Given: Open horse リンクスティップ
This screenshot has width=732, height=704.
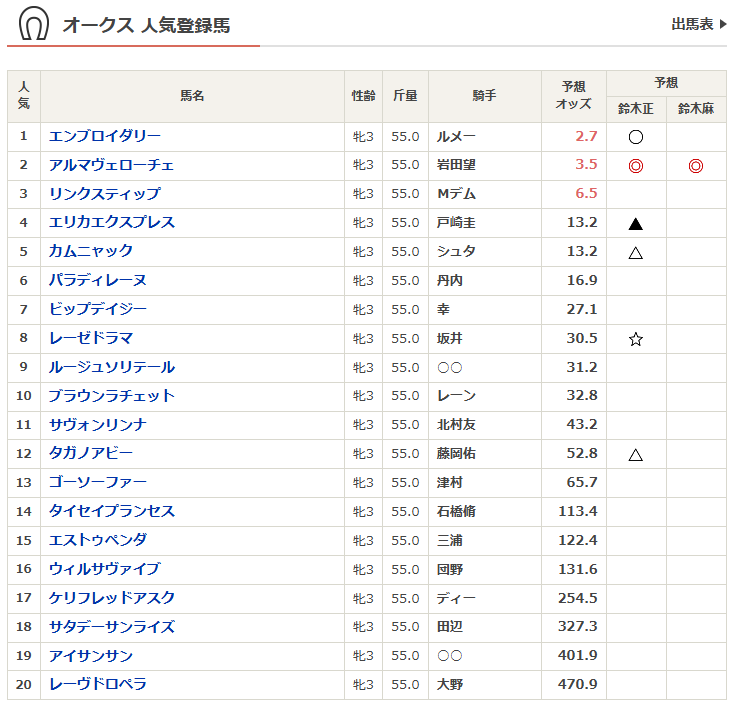Looking at the screenshot, I should pos(105,194).
